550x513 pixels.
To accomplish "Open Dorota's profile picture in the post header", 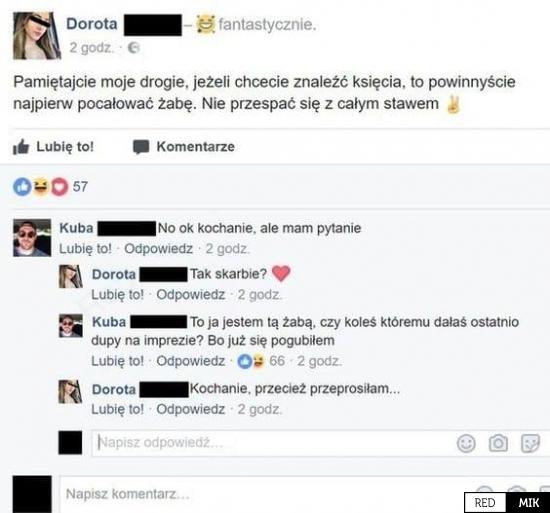I will 37,35.
